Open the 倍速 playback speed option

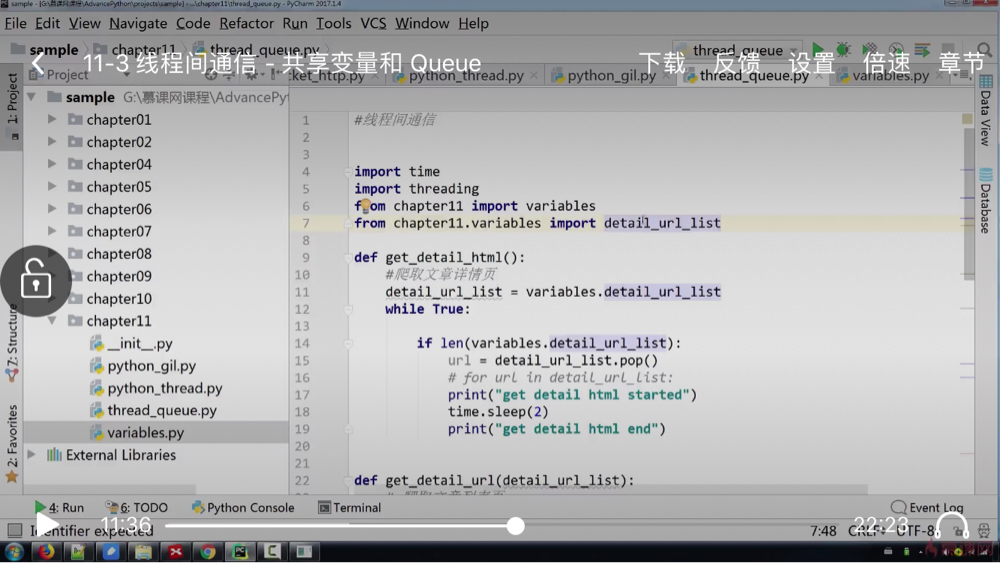886,63
